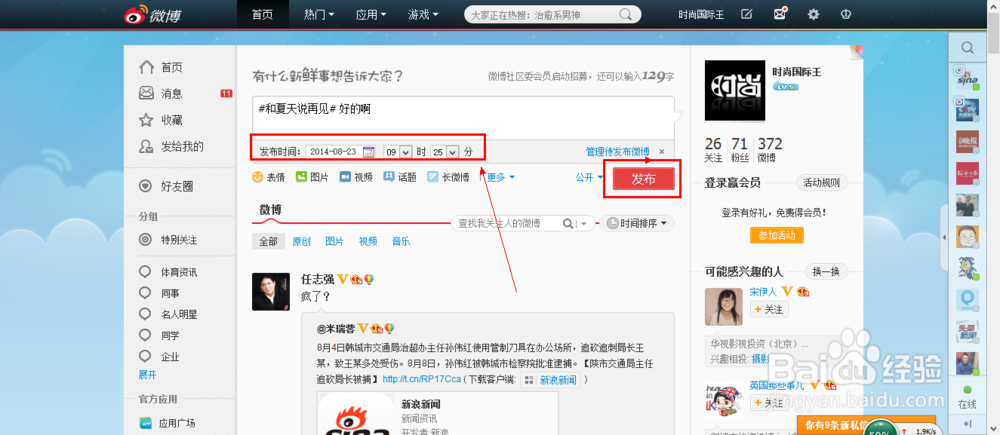Click the date field showing 2014-08-23
This screenshot has height=435, width=1000.
[334, 152]
